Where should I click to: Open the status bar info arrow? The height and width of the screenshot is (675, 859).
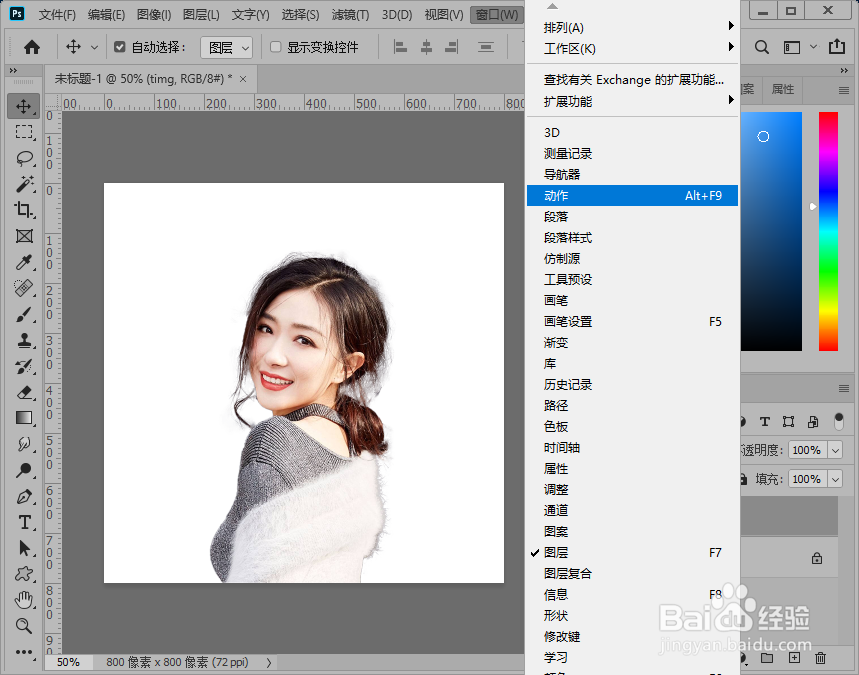click(269, 662)
